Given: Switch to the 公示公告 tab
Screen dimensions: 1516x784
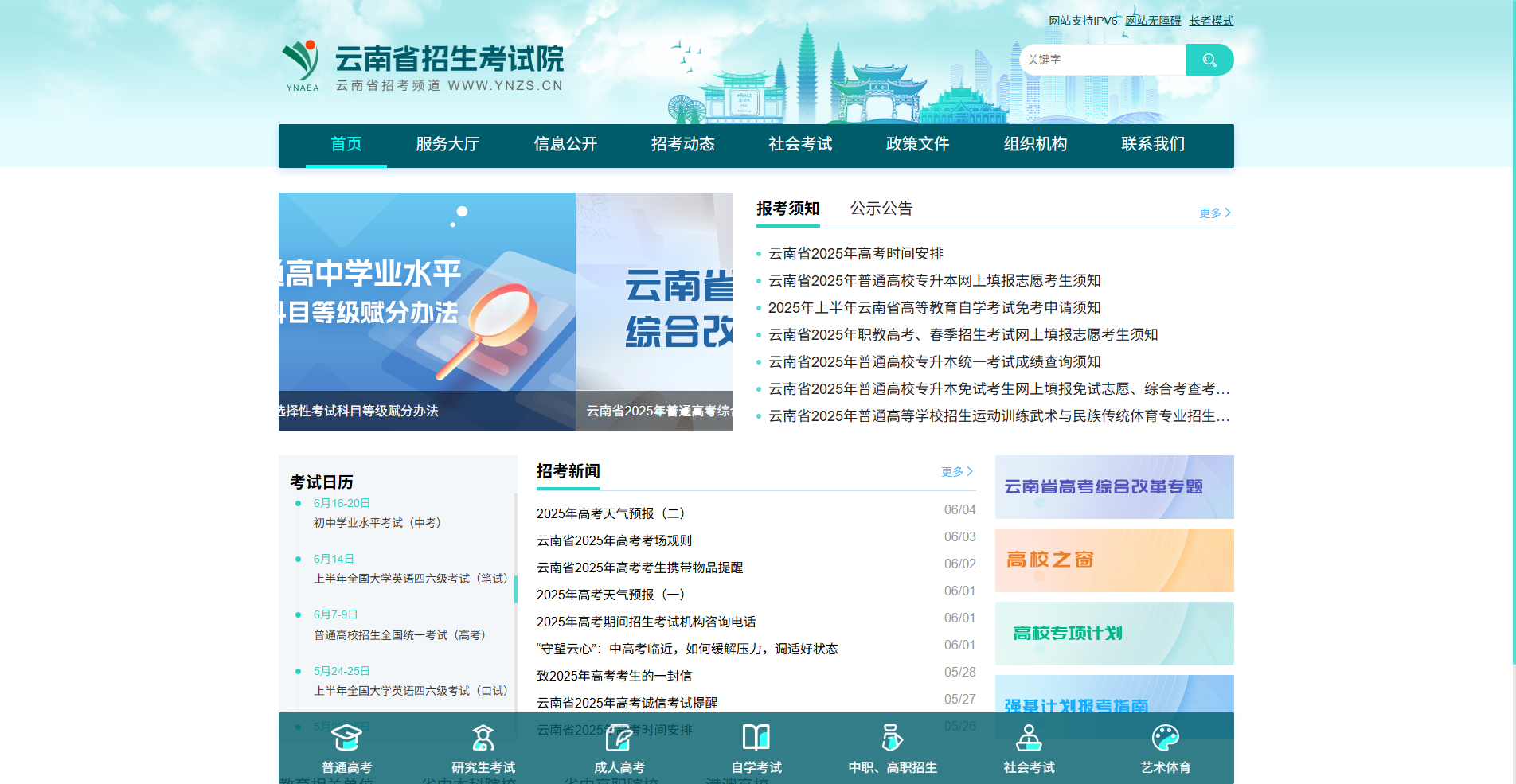Looking at the screenshot, I should pyautogui.click(x=881, y=208).
